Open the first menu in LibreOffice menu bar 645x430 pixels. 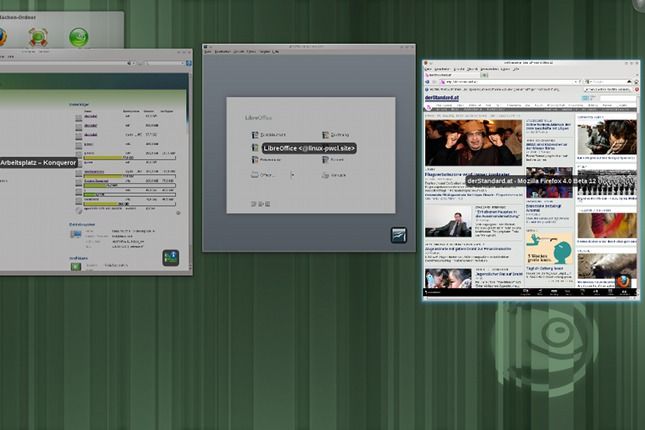(x=208, y=52)
